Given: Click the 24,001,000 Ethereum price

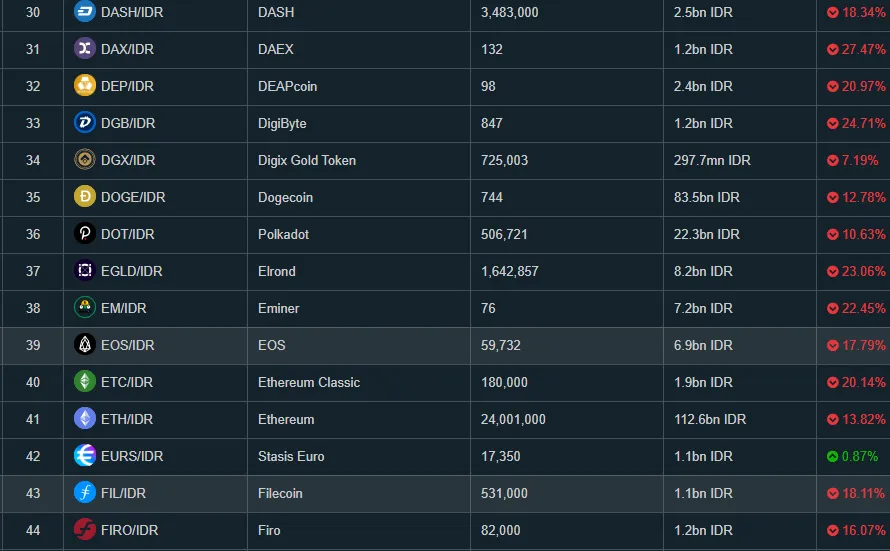Looking at the screenshot, I should (x=513, y=419).
